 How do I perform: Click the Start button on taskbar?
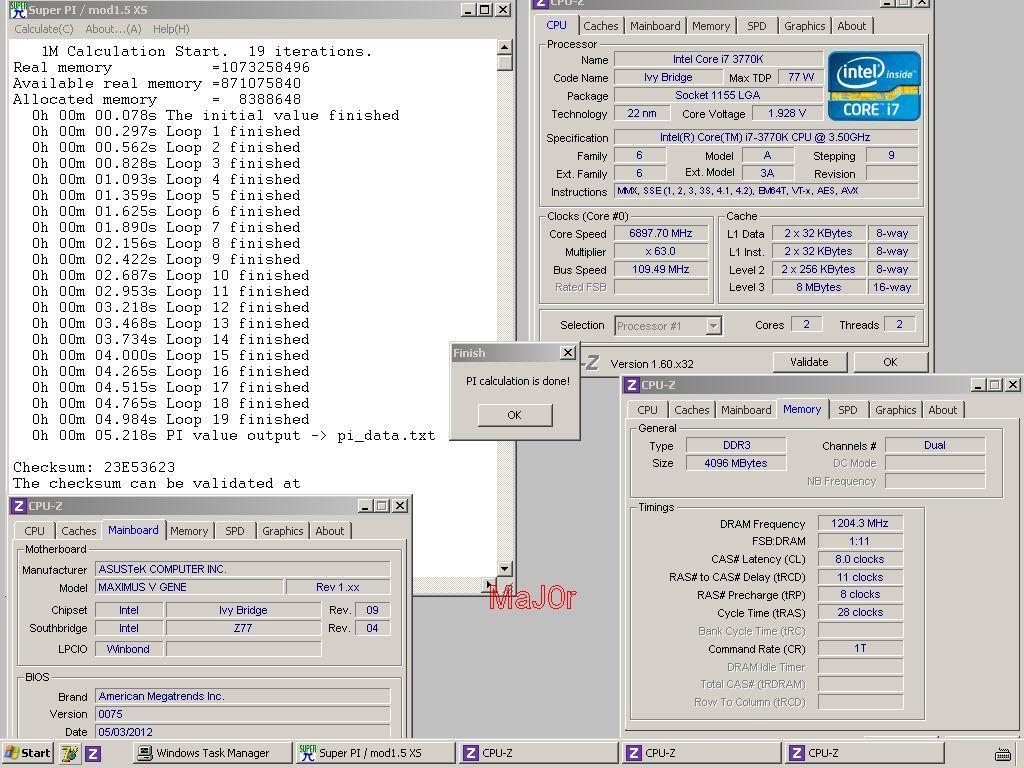28,753
